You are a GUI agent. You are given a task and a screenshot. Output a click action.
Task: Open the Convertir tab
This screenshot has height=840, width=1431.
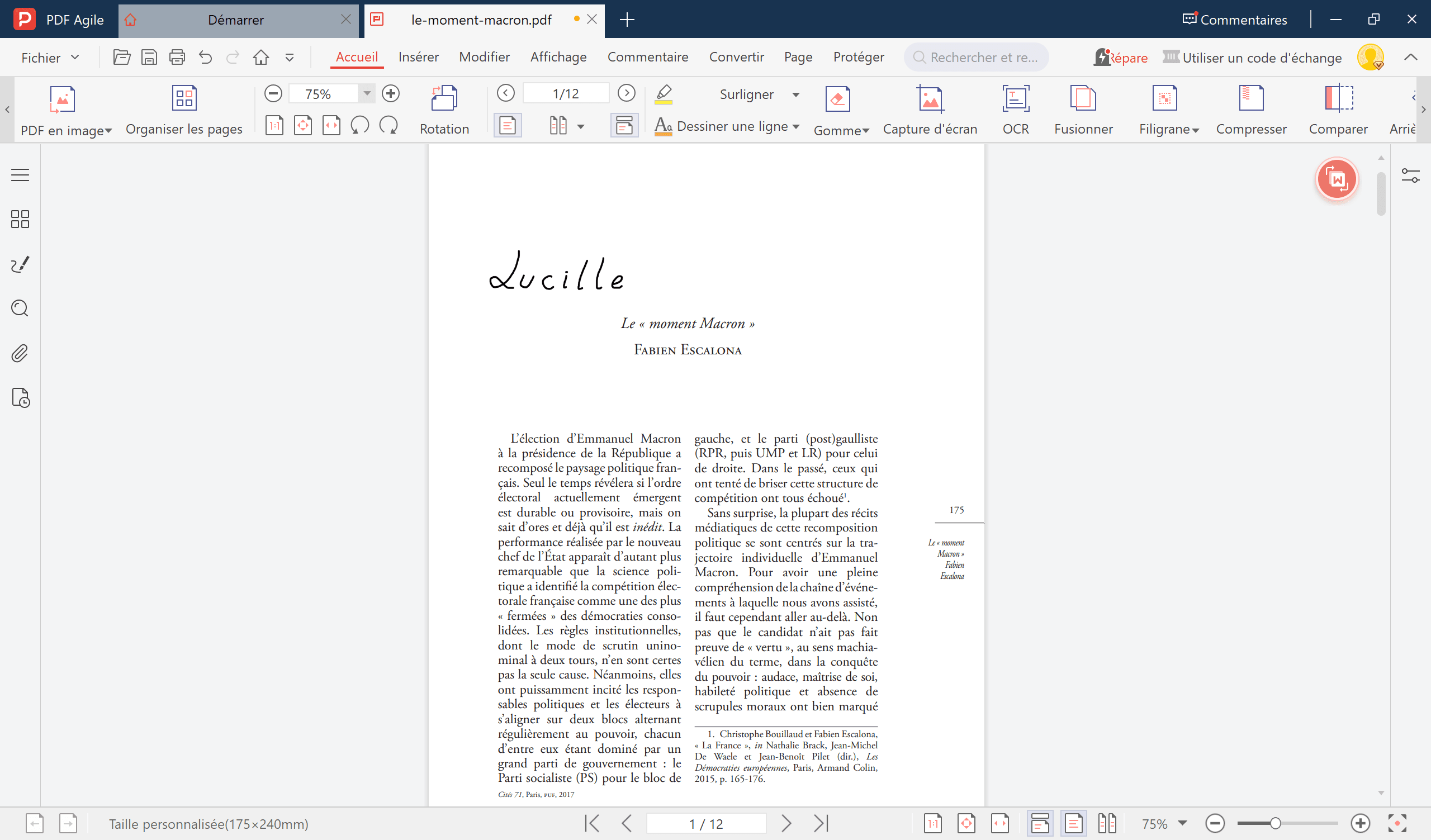[736, 58]
